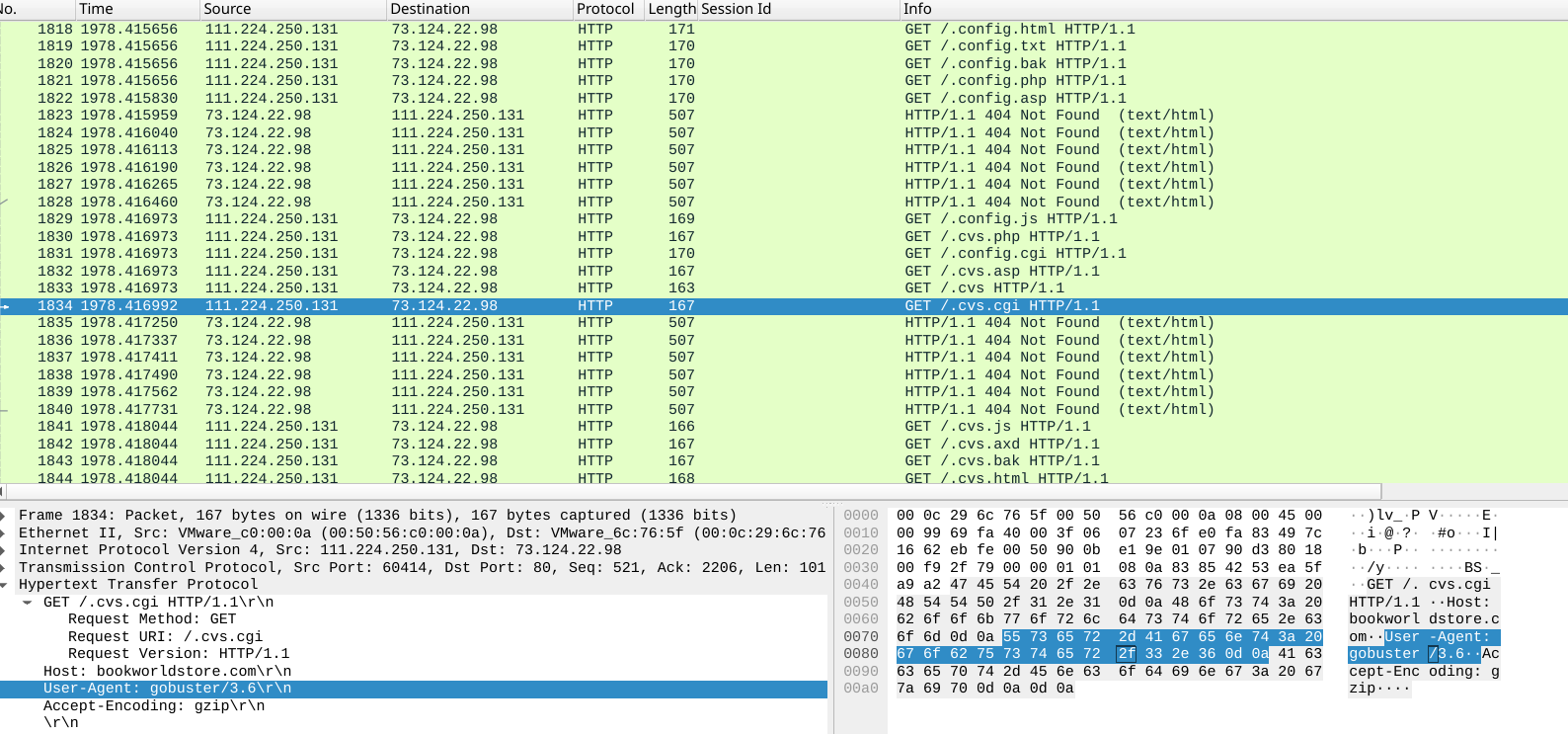Select packet 1841 GET /.cvs.js
The width and height of the screenshot is (1568, 734).
(x=592, y=427)
